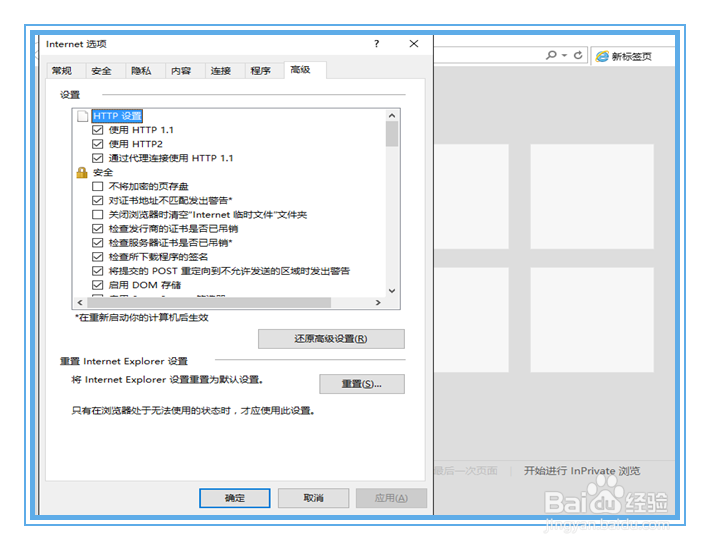Toggle 启用 DOM 存储 checkbox
Screen dimensions: 710x550
click(97, 285)
